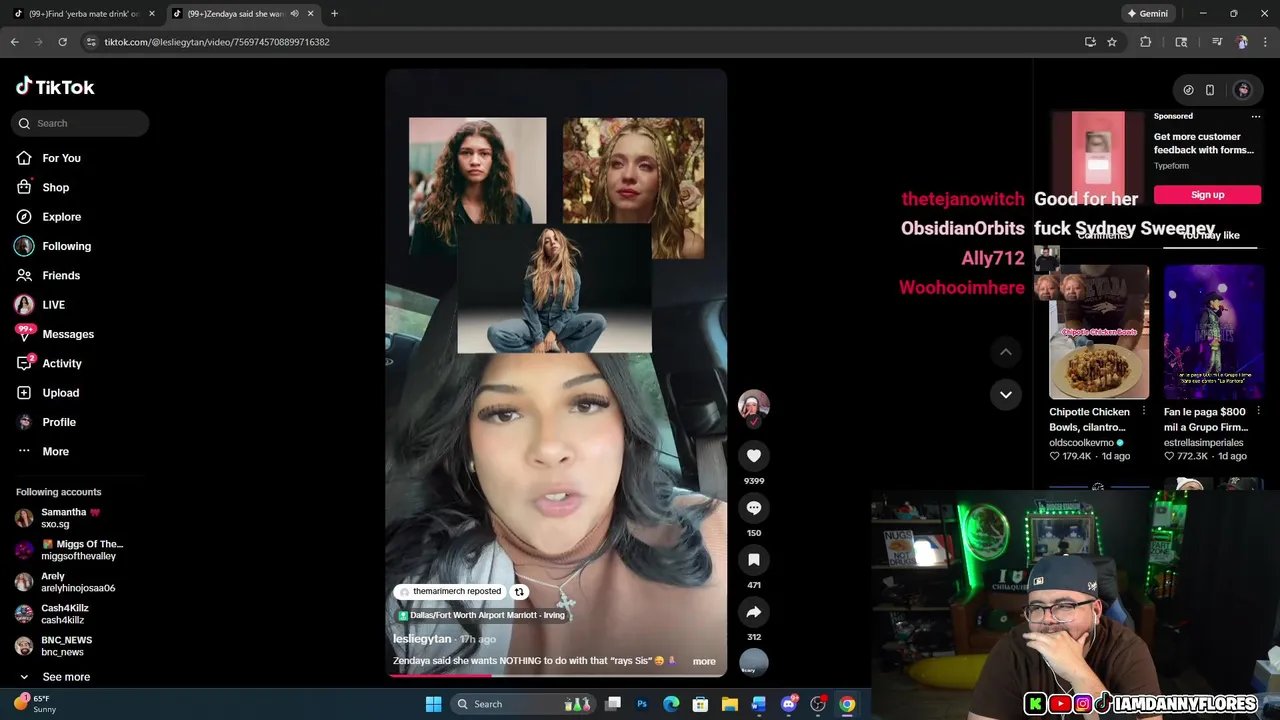Screen dimensions: 1280x720
Task: Seek on the video progress bar
Action: pyautogui.click(x=556, y=675)
